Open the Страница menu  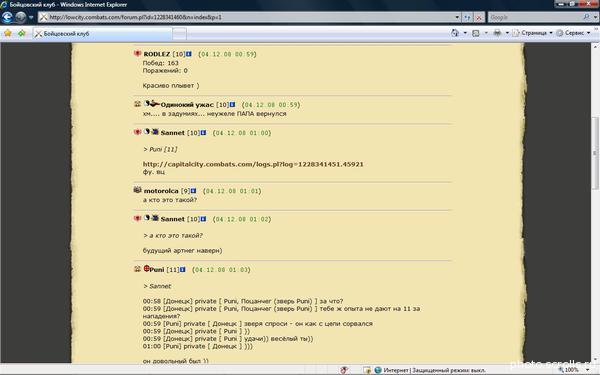(532, 33)
